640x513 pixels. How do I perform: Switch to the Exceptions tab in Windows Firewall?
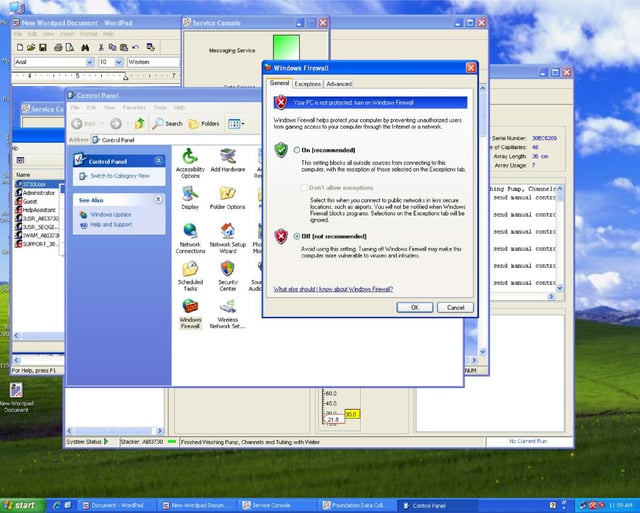click(308, 84)
